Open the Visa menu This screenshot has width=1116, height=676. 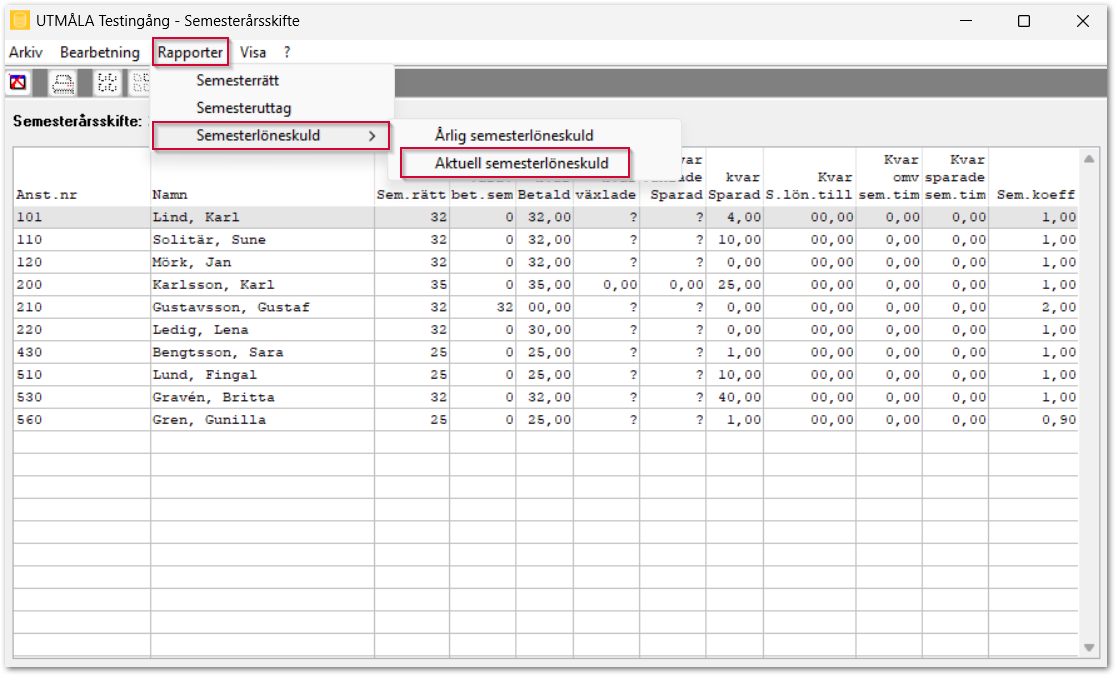[x=253, y=52]
